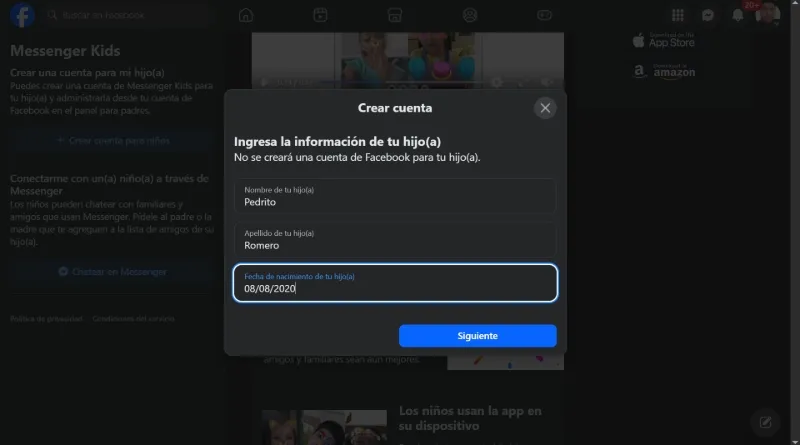This screenshot has width=800, height=445.
Task: Open the Home tab icon
Action: click(x=246, y=15)
